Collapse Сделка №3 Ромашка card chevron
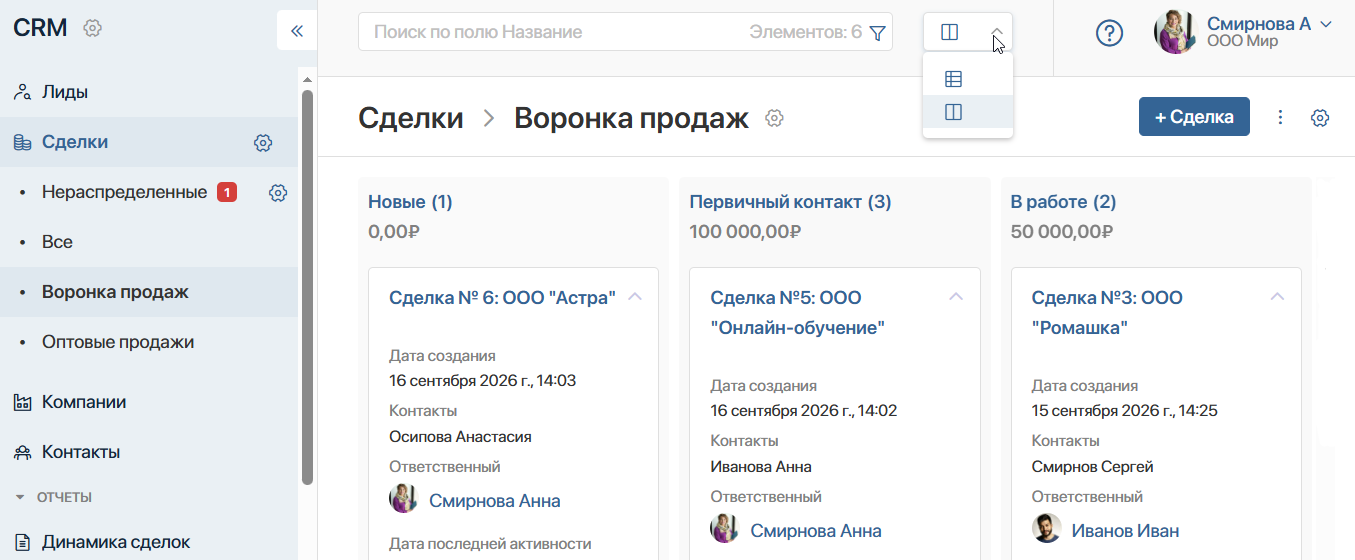This screenshot has height=560, width=1355. point(1276,297)
